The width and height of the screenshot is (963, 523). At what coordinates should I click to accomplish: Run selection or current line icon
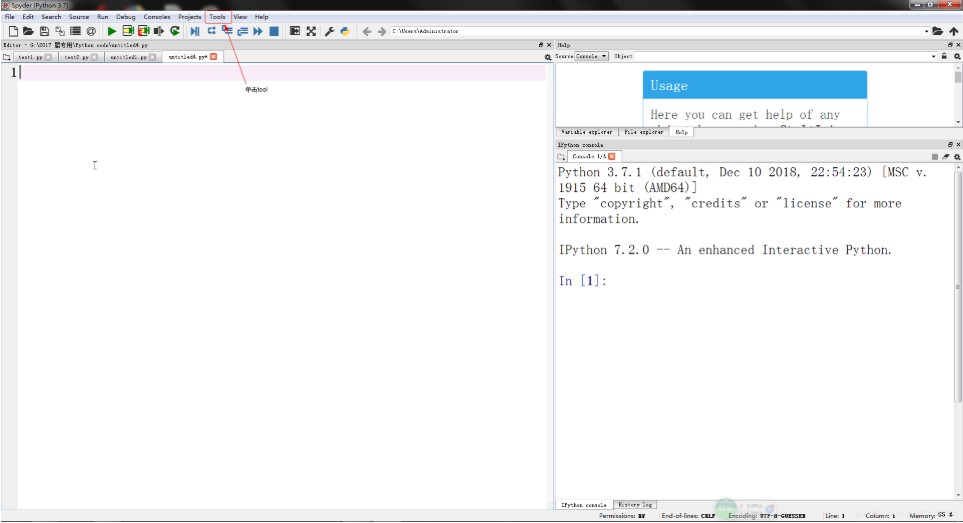coord(159,31)
